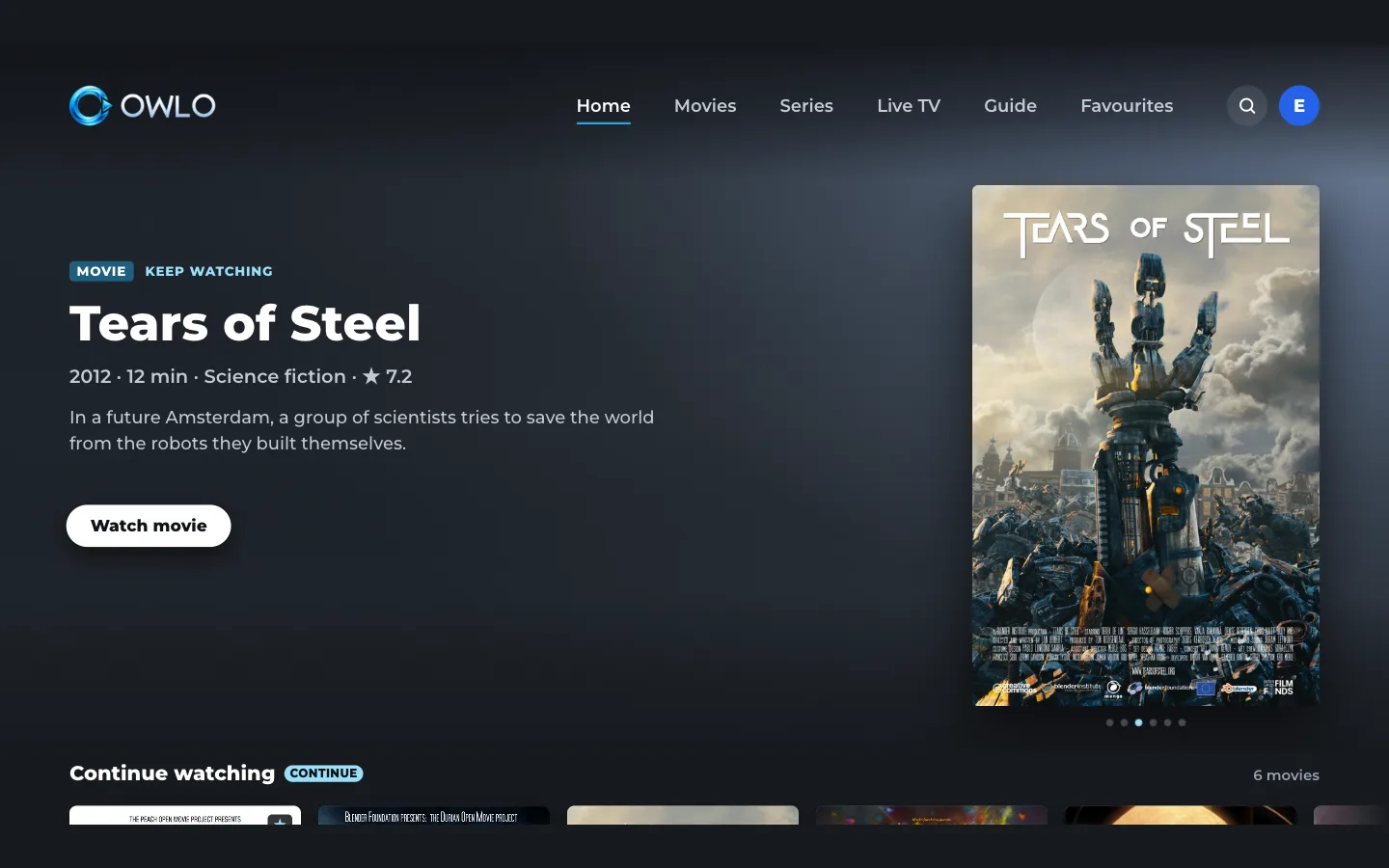
Task: Click the Watch movie button
Action: point(149,526)
